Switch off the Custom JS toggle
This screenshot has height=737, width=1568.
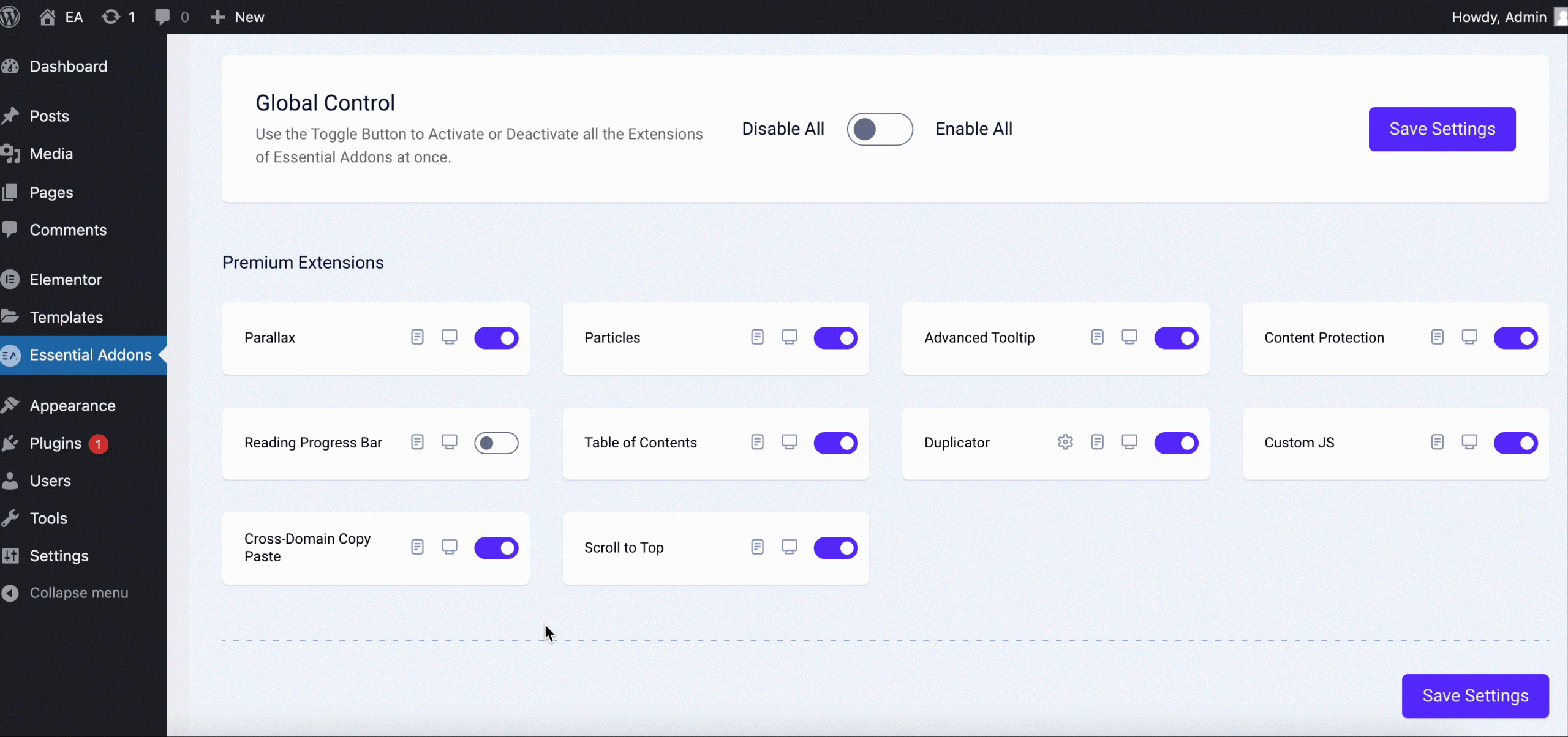point(1515,443)
